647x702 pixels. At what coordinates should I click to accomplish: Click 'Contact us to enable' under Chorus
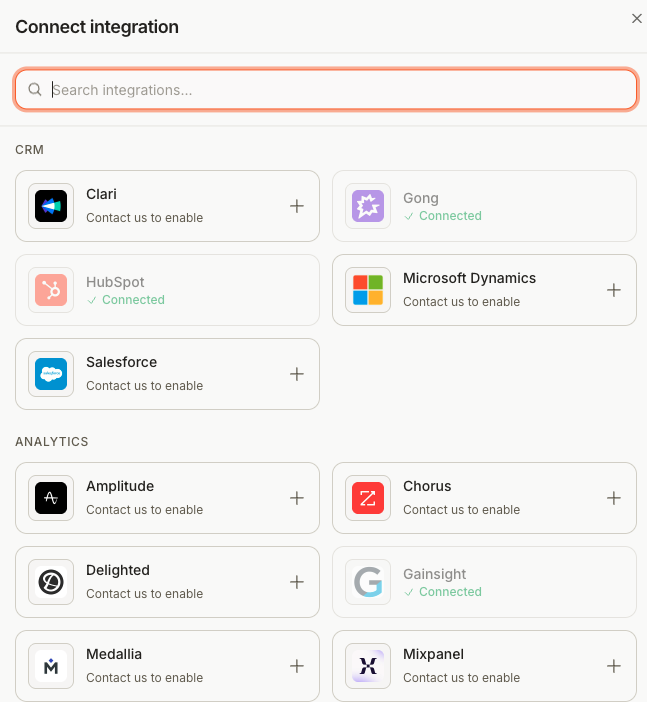click(462, 509)
